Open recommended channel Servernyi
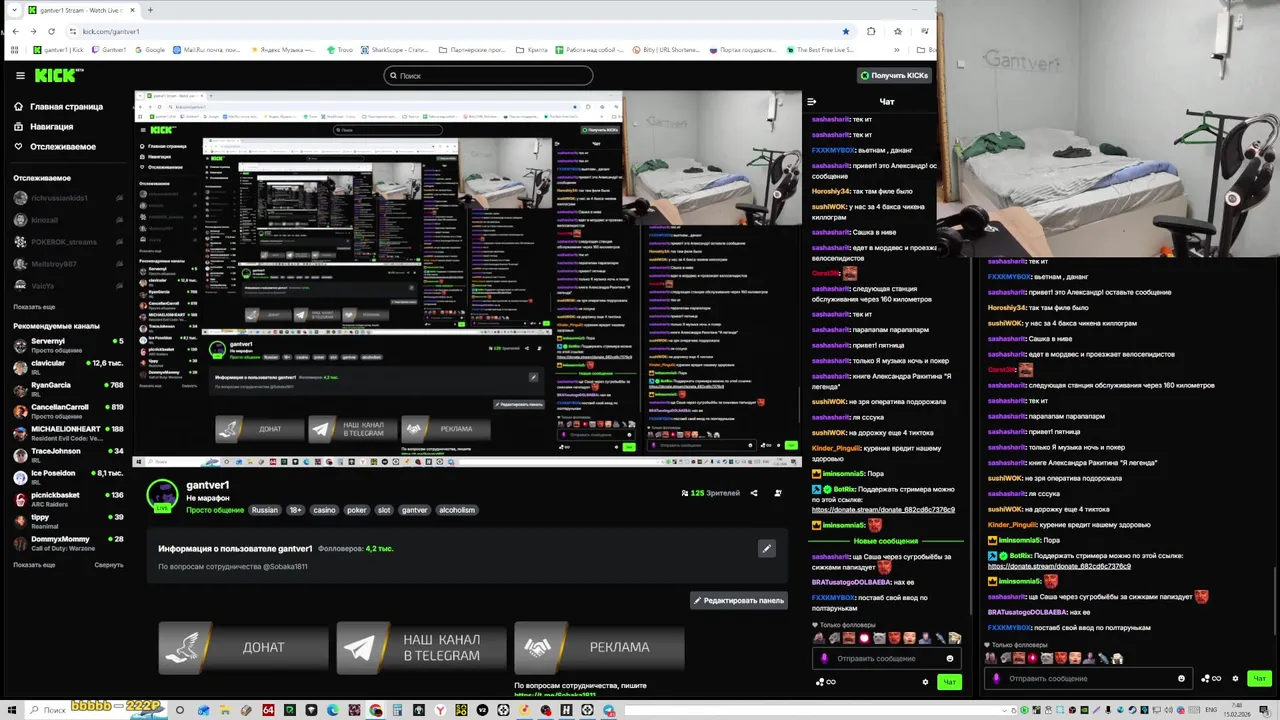1280x720 pixels. [67, 345]
